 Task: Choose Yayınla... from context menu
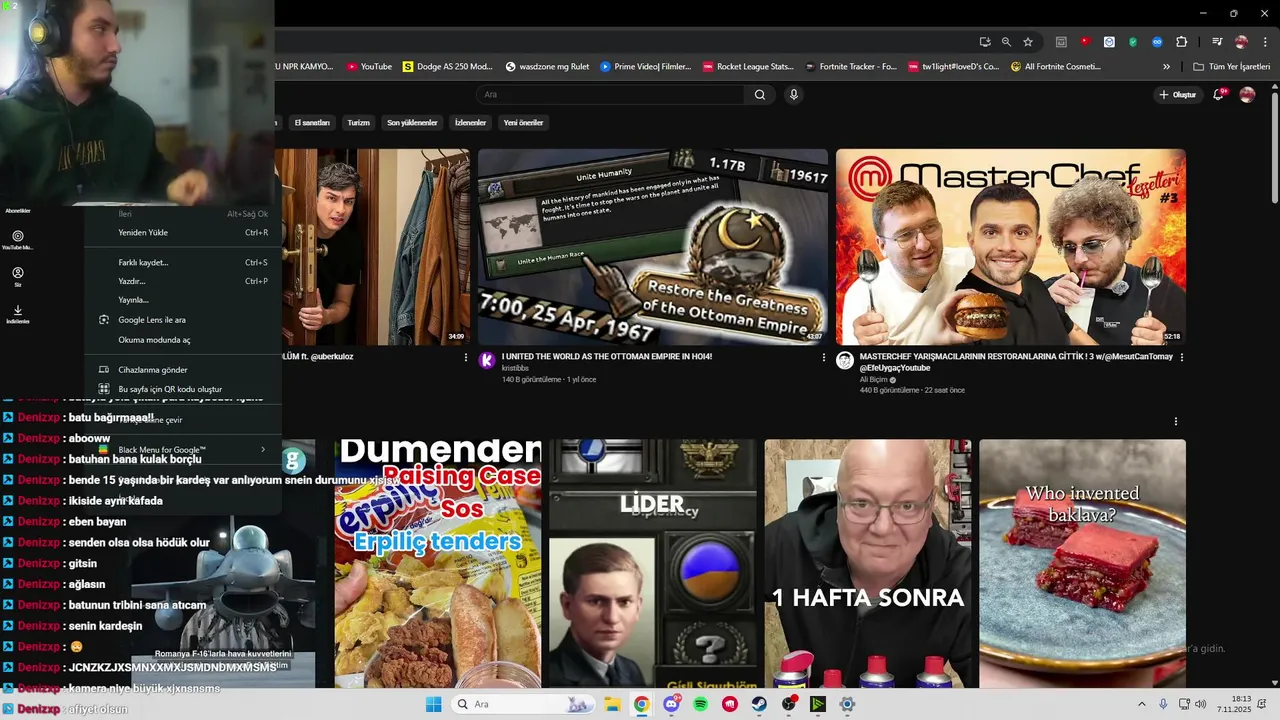182,300
